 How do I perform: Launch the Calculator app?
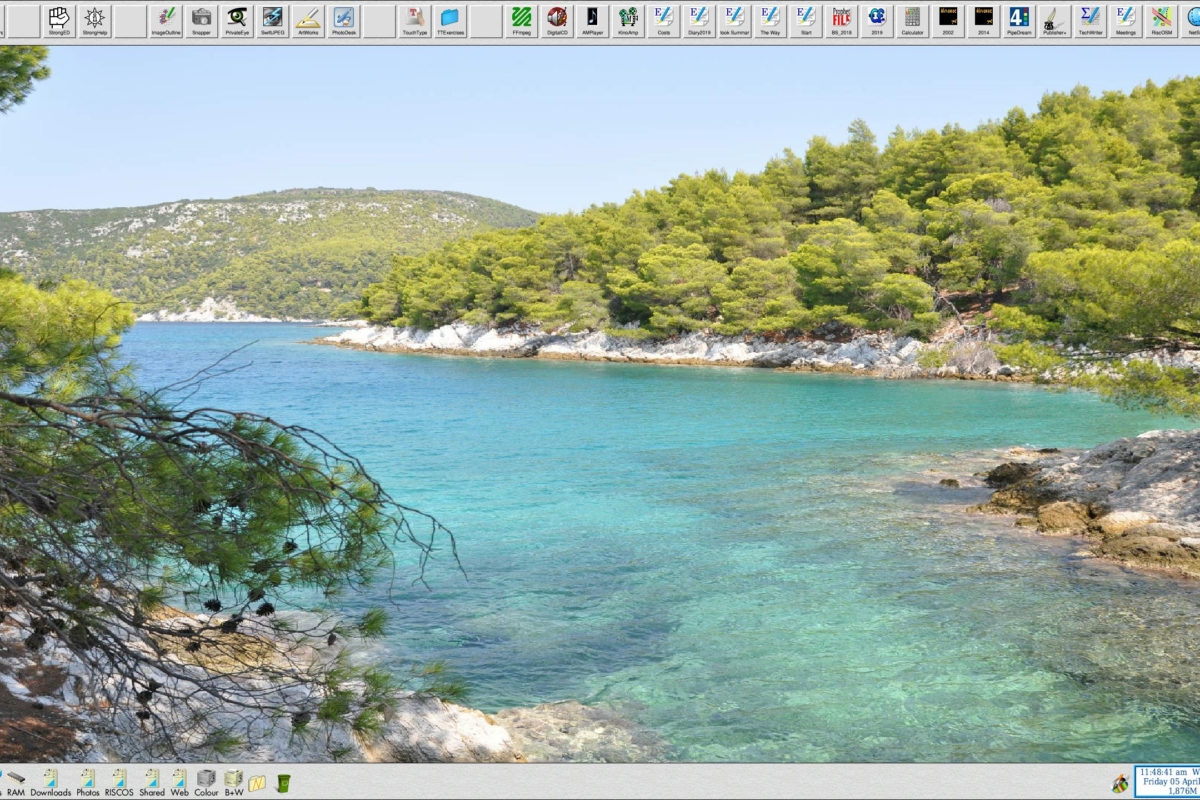point(912,21)
